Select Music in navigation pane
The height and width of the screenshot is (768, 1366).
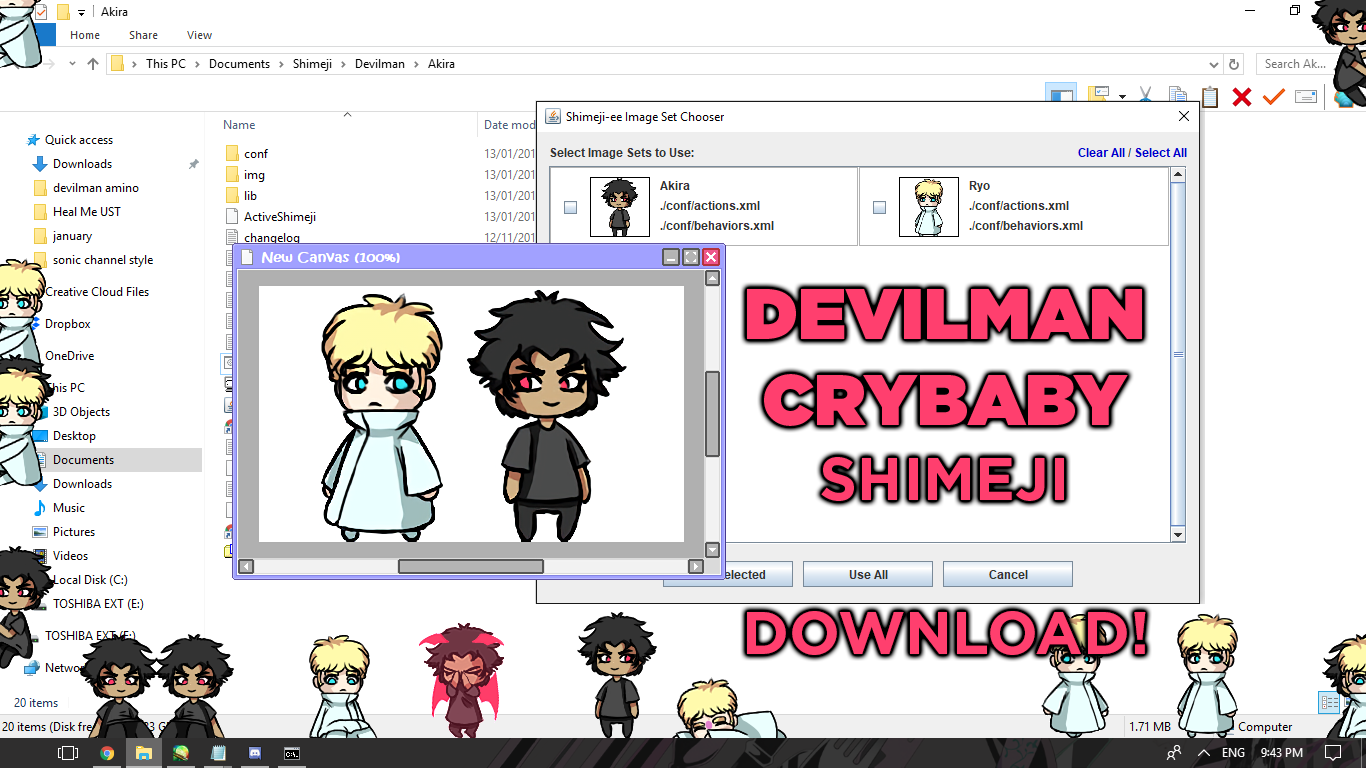[x=69, y=508]
